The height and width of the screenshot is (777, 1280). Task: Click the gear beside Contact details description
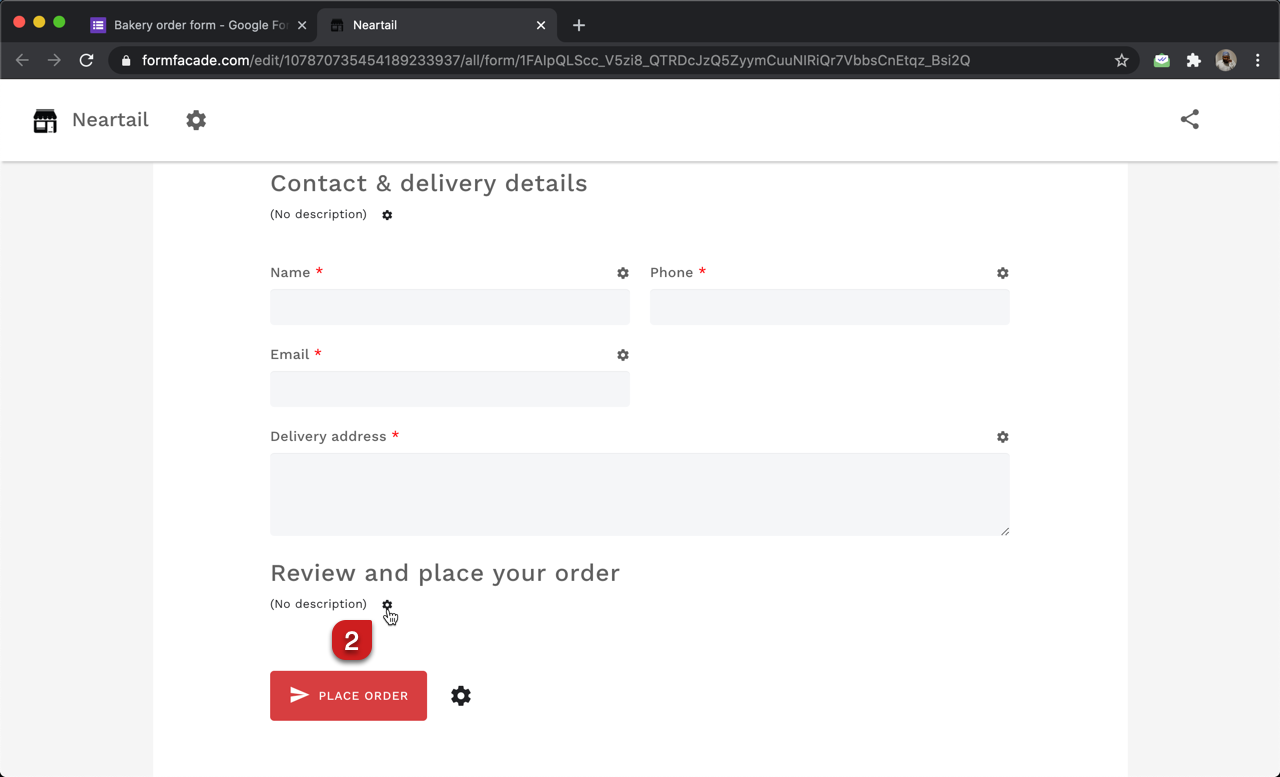click(387, 215)
